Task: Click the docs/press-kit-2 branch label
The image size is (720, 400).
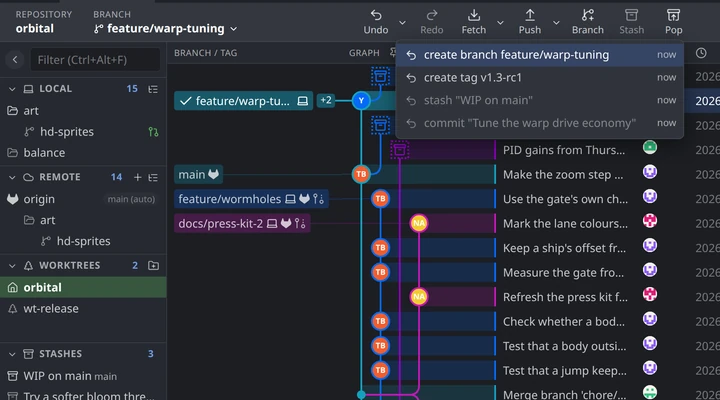Action: (x=242, y=224)
